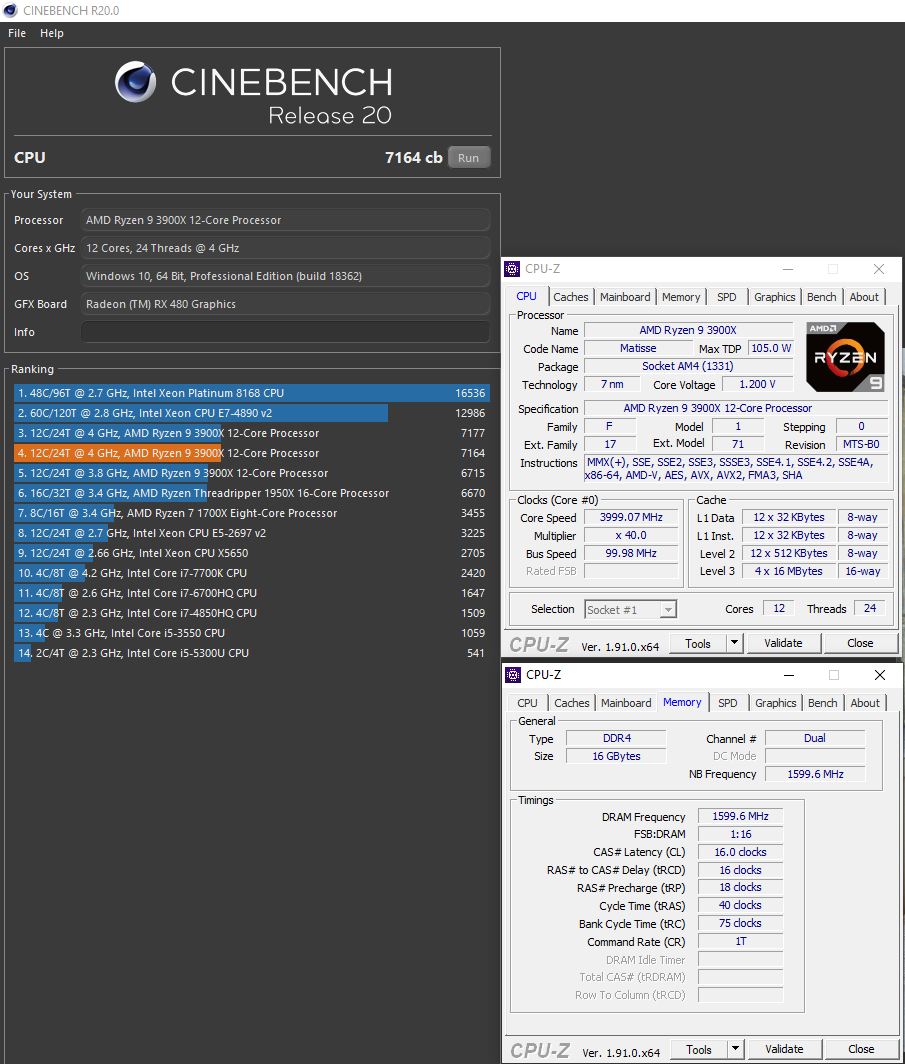905x1064 pixels.
Task: Click the empty Info field in Your System
Action: click(285, 332)
